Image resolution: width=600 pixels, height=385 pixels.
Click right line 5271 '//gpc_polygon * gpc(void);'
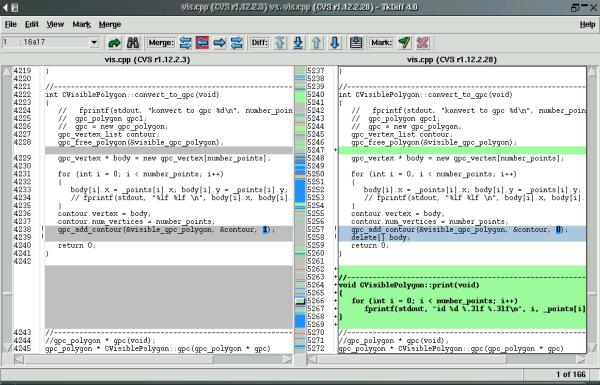(x=394, y=341)
